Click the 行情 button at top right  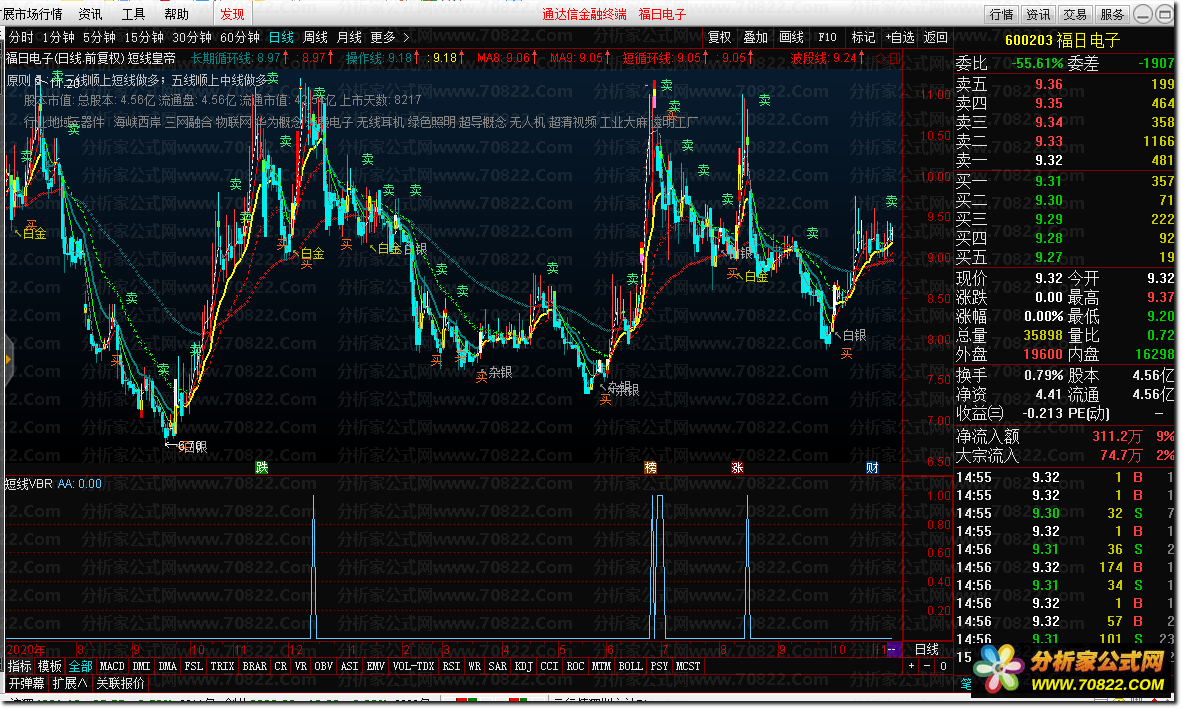[x=1002, y=14]
